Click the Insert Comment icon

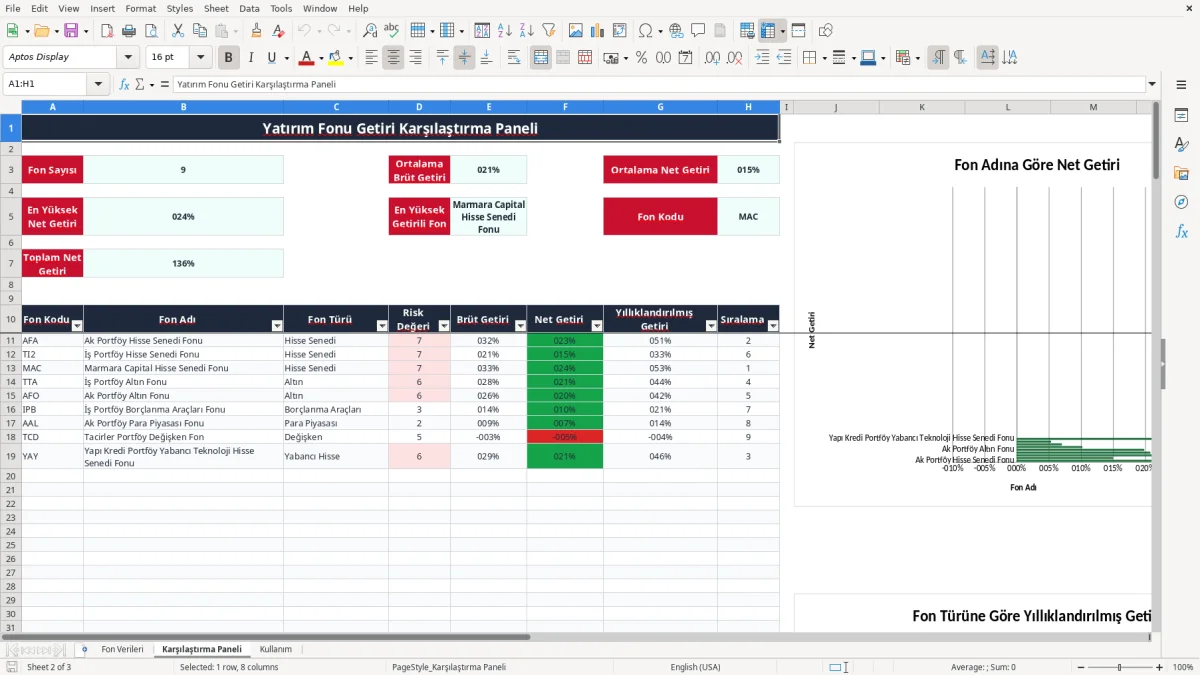698,31
